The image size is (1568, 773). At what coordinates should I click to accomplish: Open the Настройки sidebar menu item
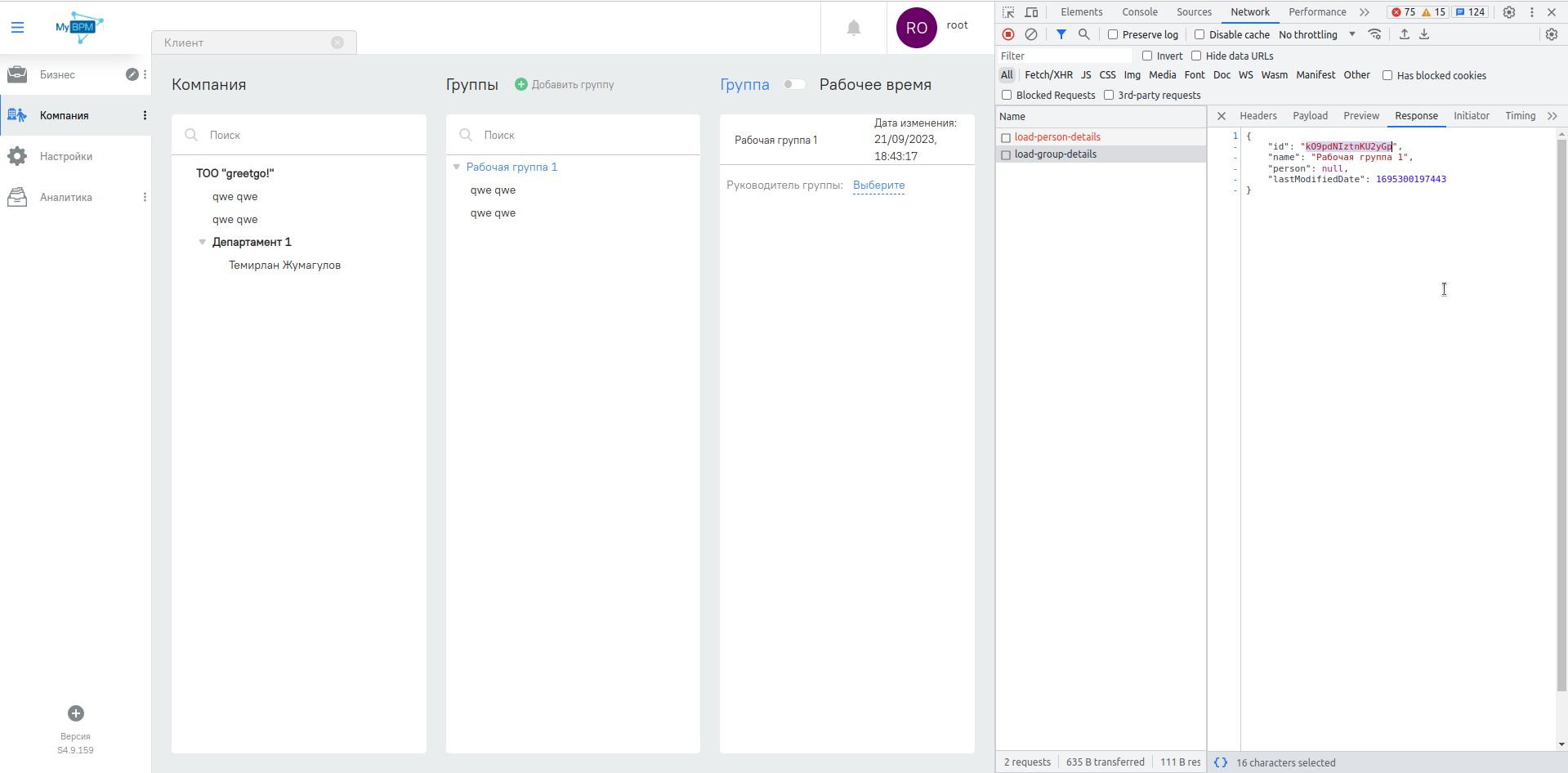pyautogui.click(x=66, y=156)
